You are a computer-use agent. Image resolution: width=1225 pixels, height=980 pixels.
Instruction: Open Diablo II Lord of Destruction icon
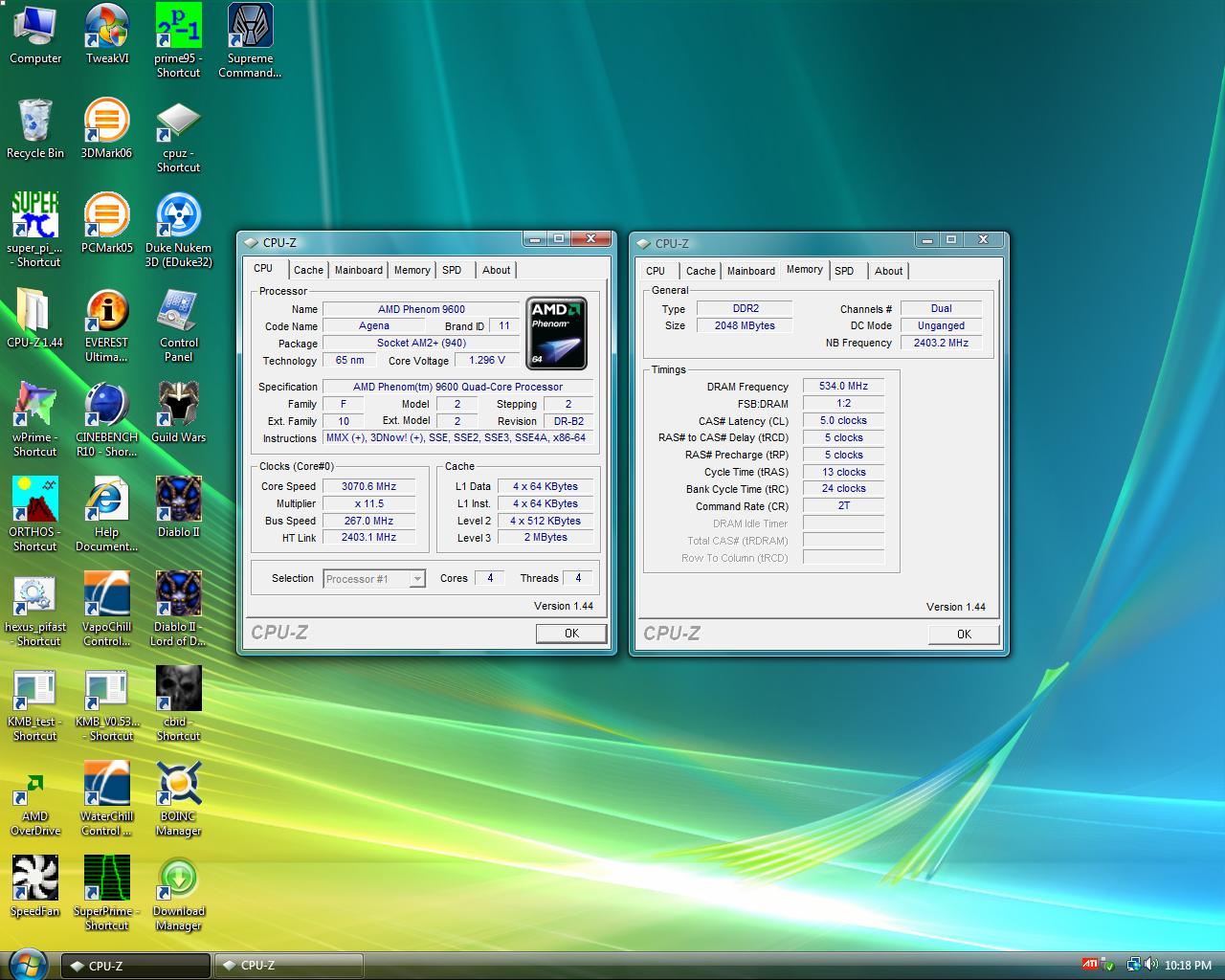click(178, 610)
